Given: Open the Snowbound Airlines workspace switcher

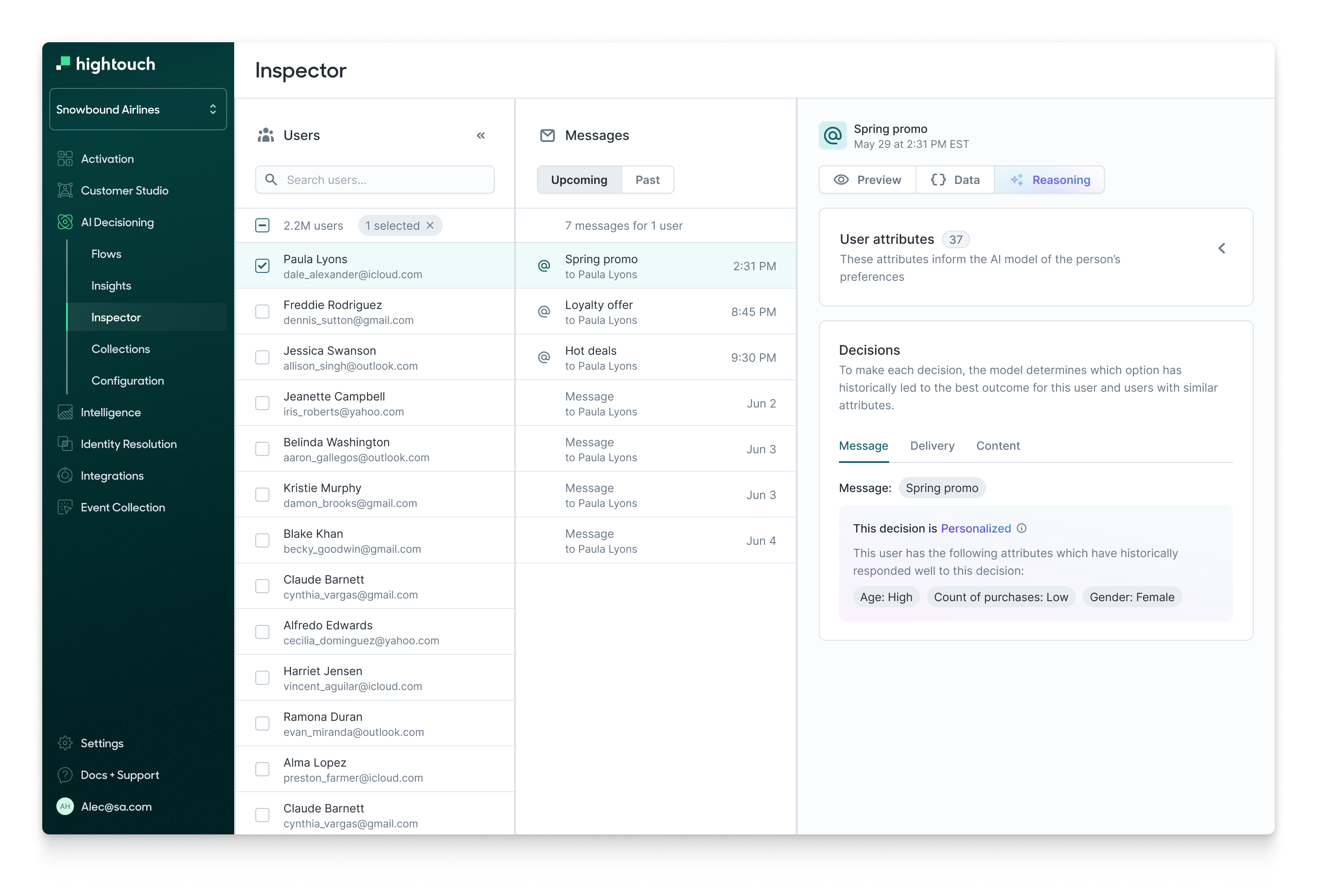Looking at the screenshot, I should pos(138,109).
